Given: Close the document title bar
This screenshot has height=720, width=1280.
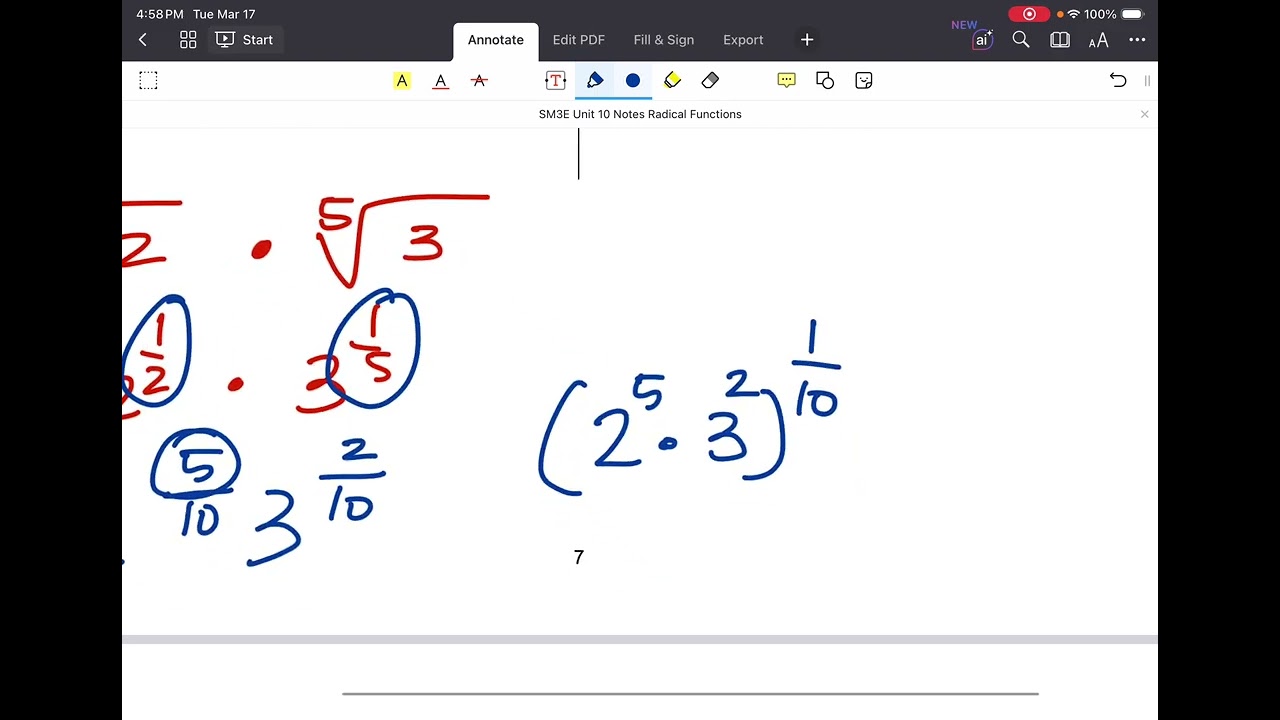Looking at the screenshot, I should [x=1144, y=114].
